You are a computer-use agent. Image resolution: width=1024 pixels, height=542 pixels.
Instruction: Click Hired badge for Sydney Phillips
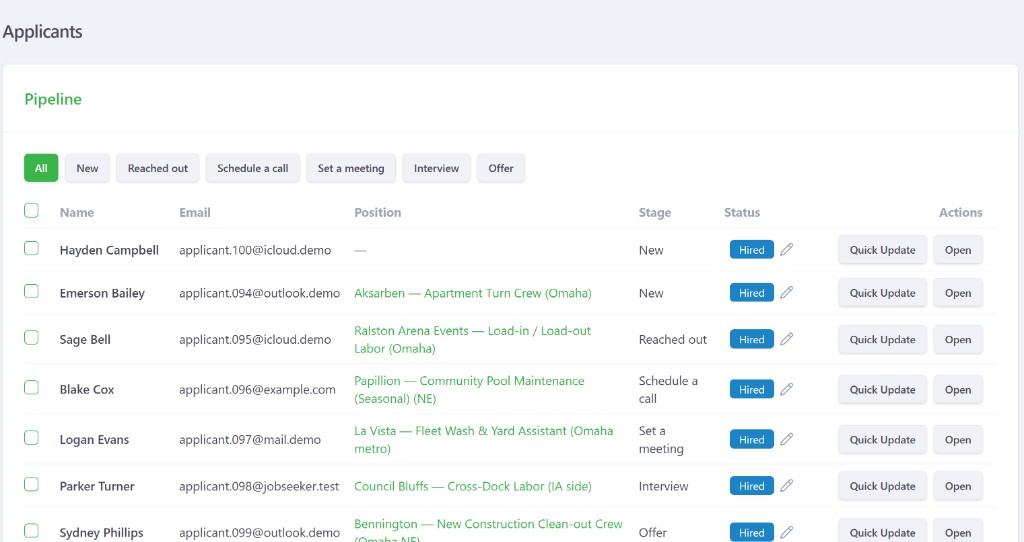(x=752, y=533)
